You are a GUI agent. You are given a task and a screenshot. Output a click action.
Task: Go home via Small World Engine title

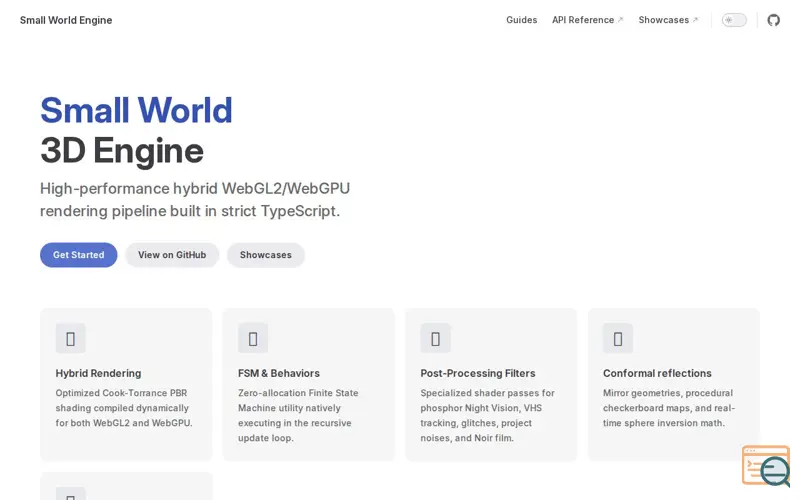[66, 20]
